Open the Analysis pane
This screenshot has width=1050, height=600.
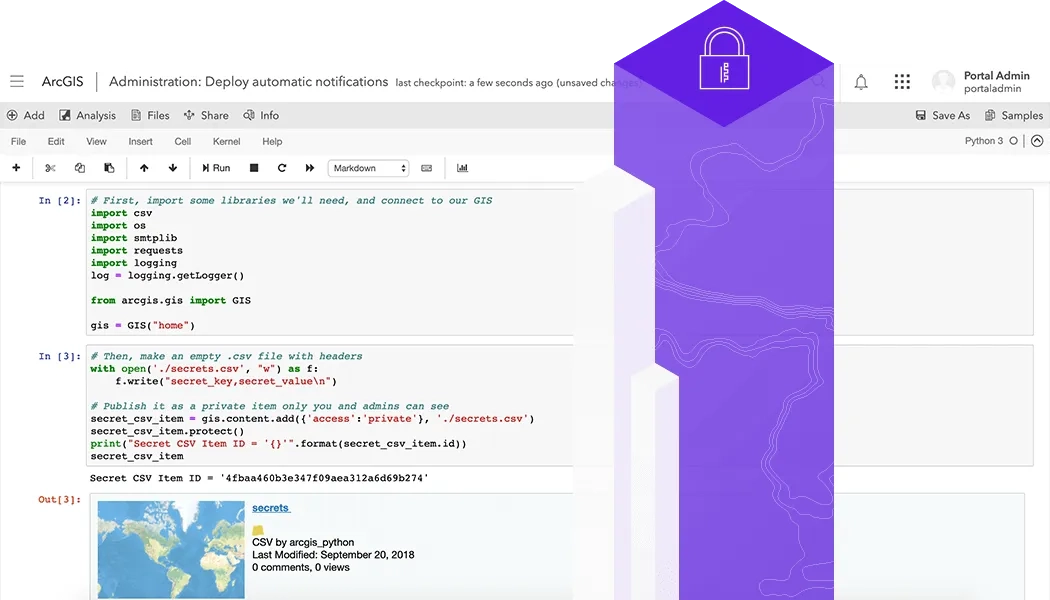click(x=88, y=115)
